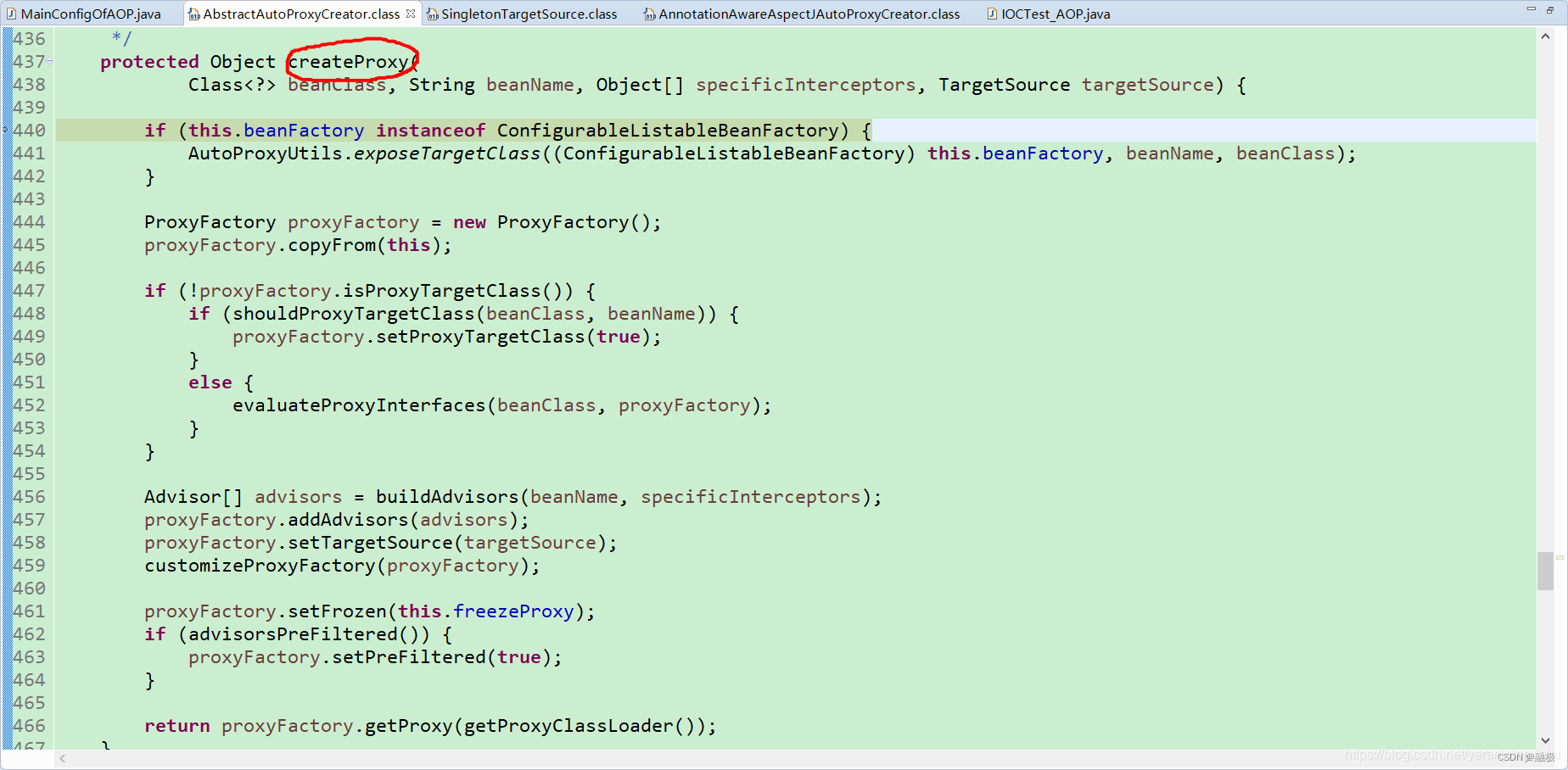
Task: Click 'advisorsPreFiltered' on line 462
Action: (293, 634)
